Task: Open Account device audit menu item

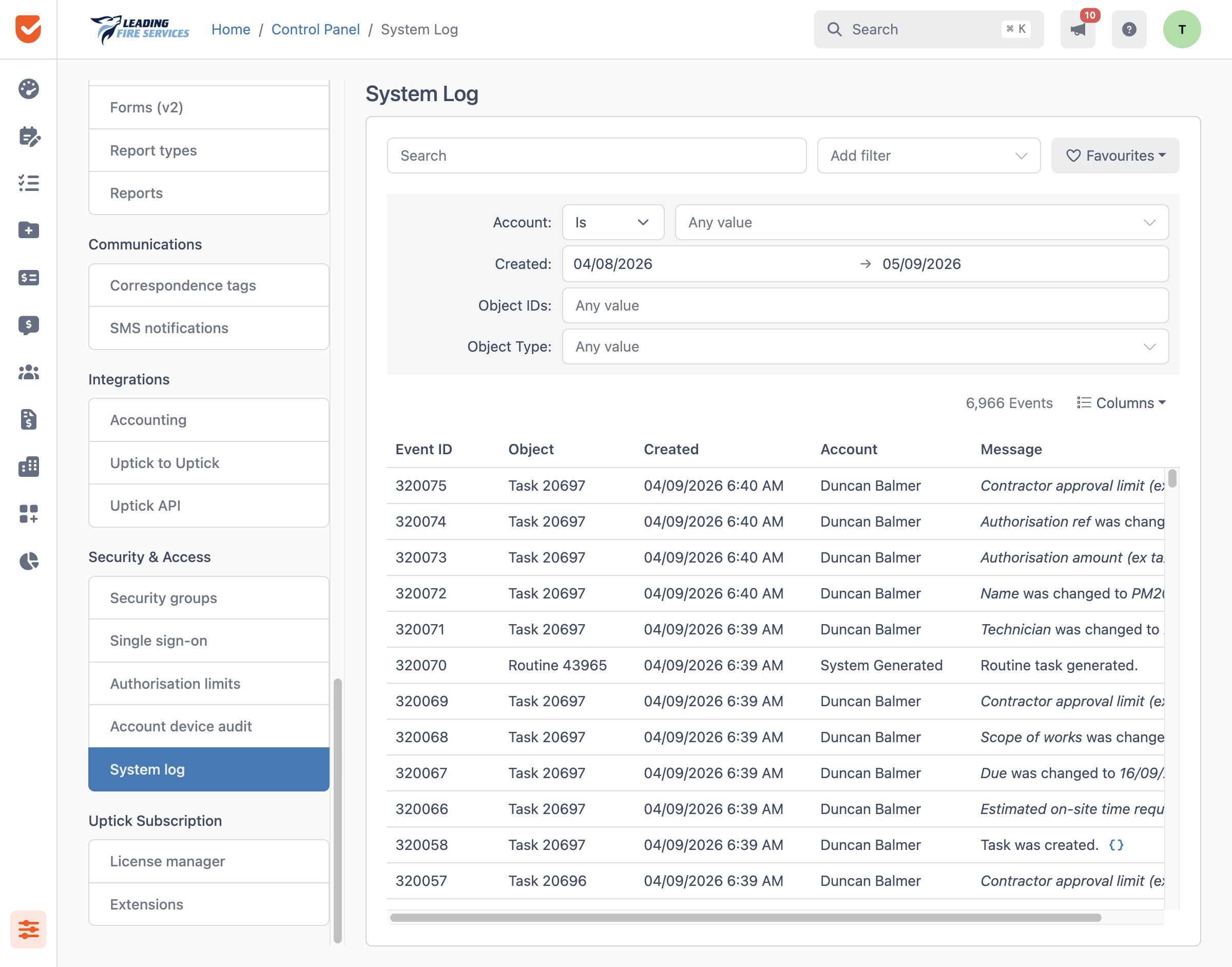Action: point(209,726)
